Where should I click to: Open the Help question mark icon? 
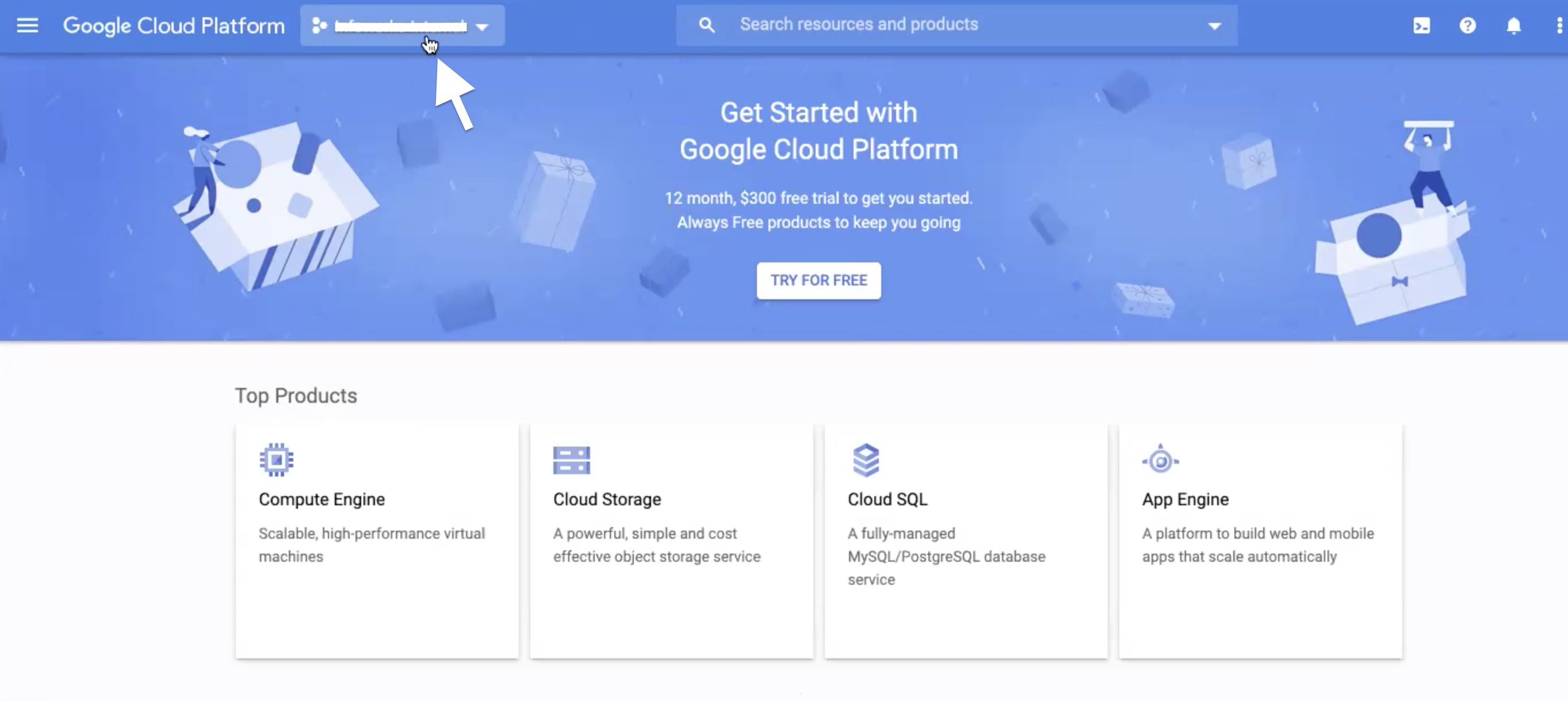[x=1467, y=25]
